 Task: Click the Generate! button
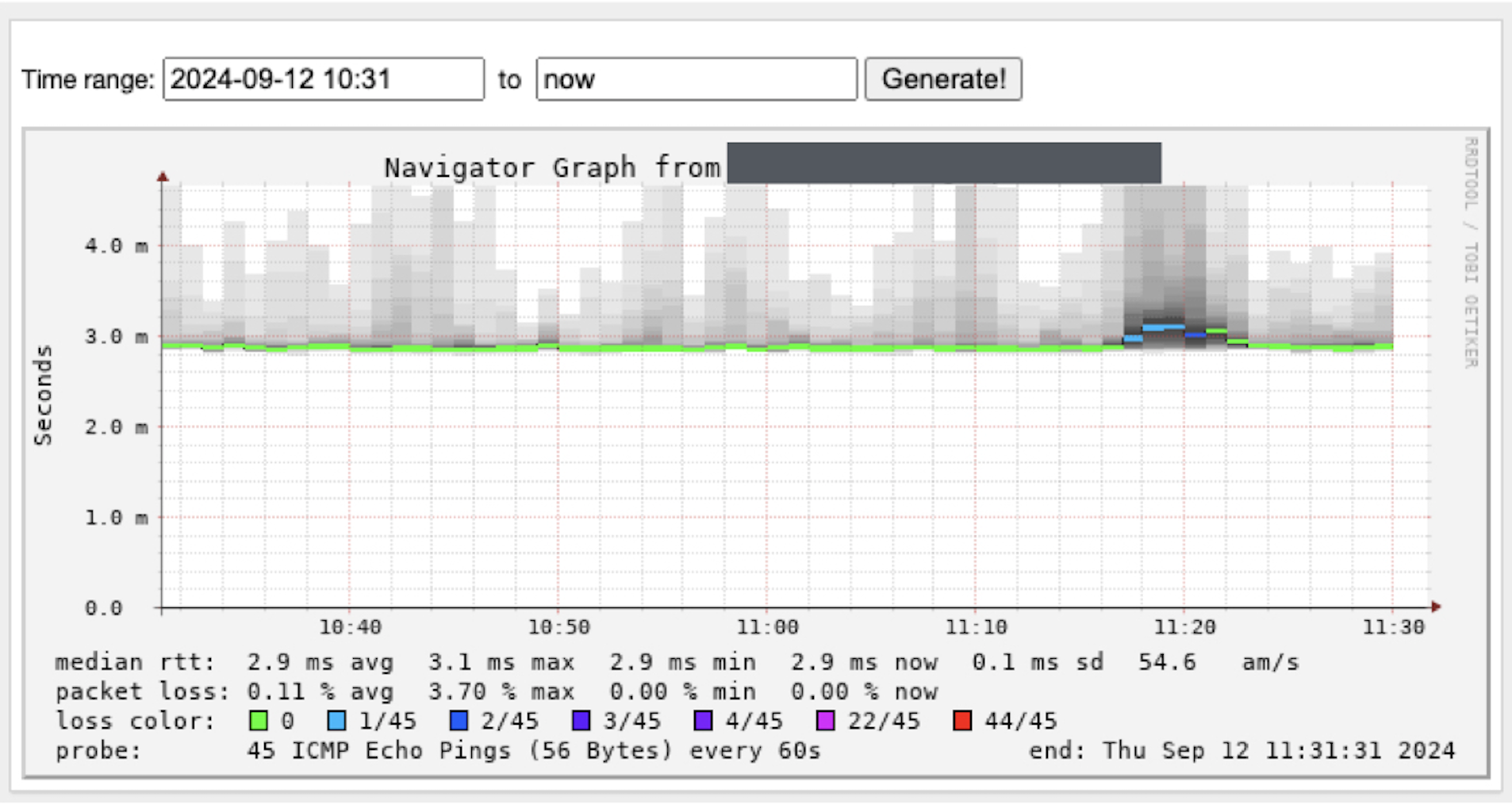click(x=943, y=78)
